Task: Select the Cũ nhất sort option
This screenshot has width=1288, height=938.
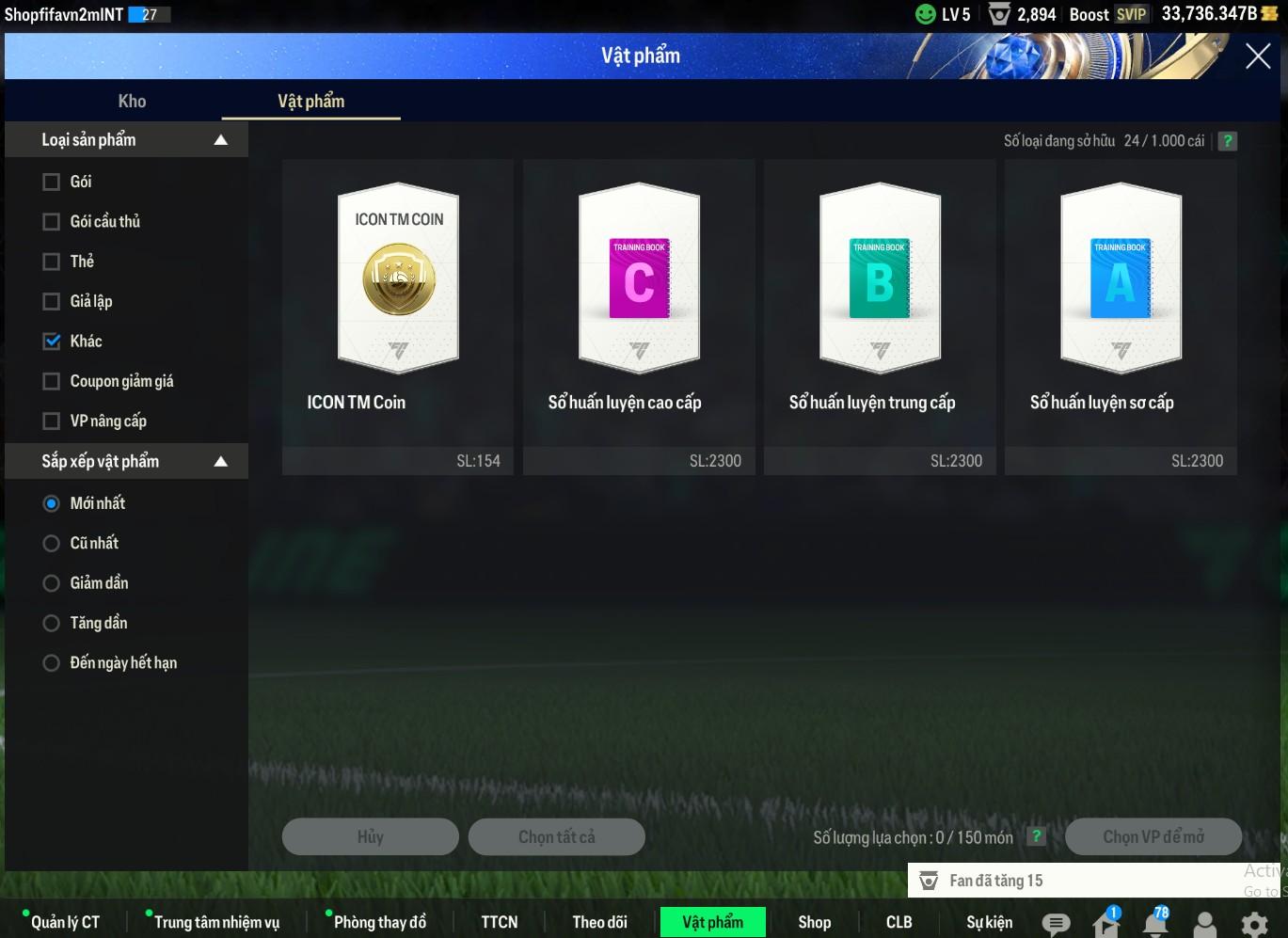Action: tap(52, 544)
